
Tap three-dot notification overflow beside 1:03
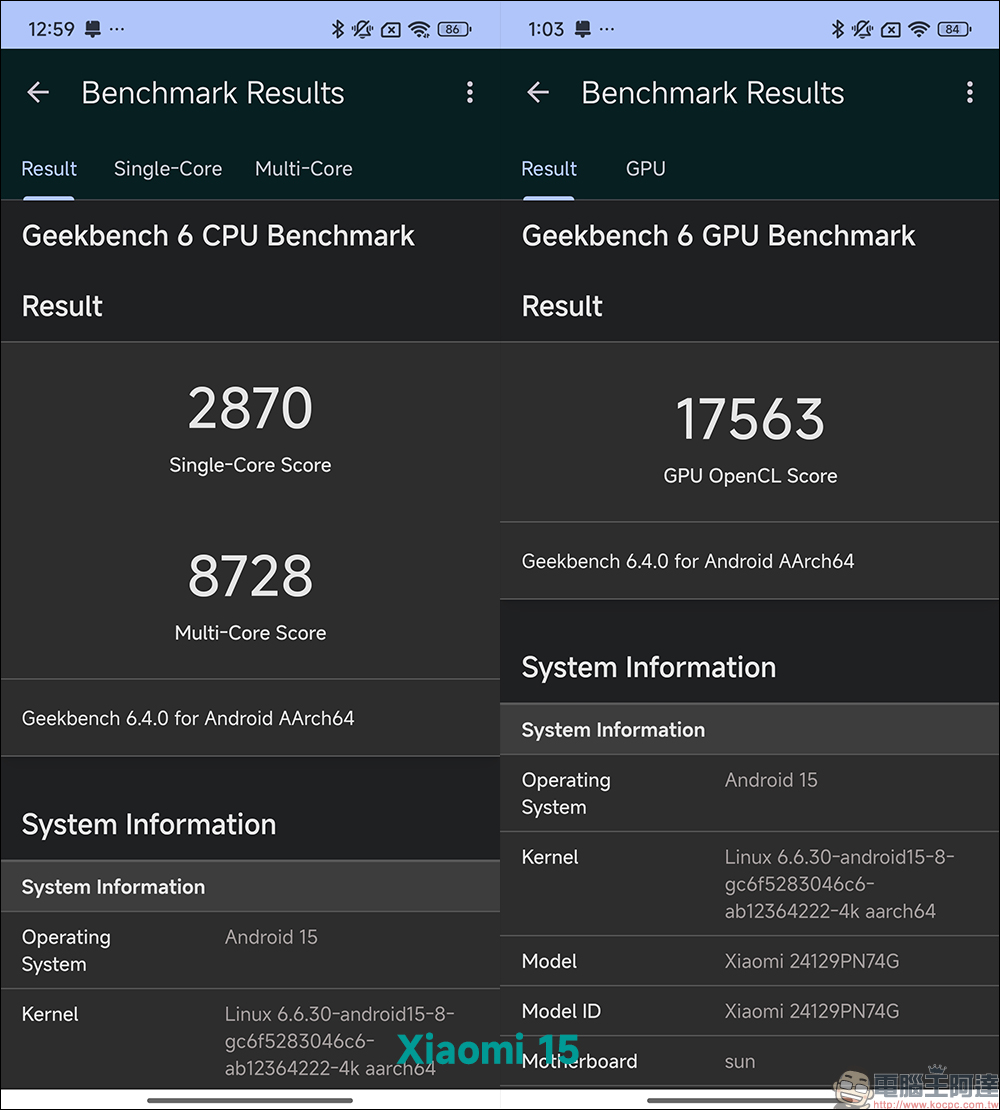[x=607, y=29]
